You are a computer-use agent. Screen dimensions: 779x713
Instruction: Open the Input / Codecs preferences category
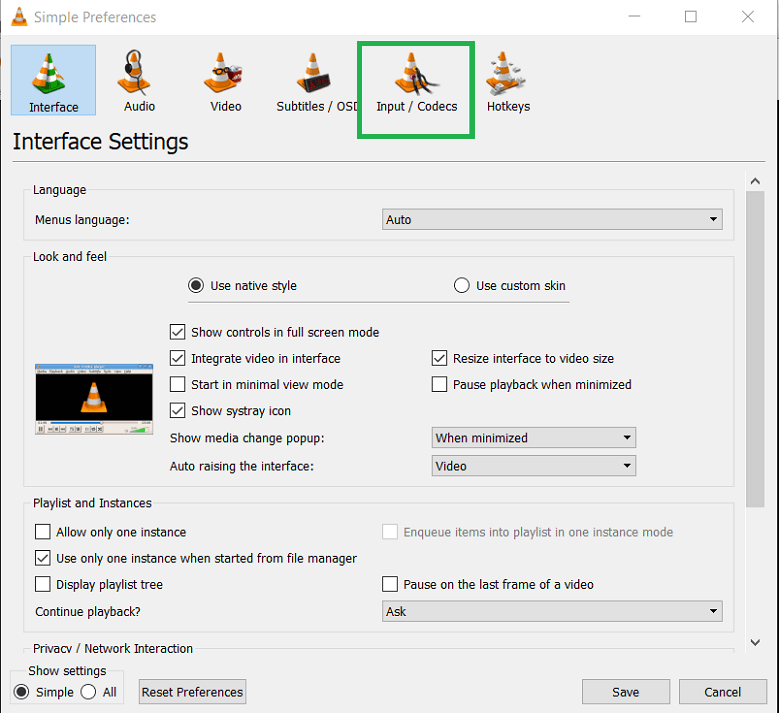(x=416, y=80)
